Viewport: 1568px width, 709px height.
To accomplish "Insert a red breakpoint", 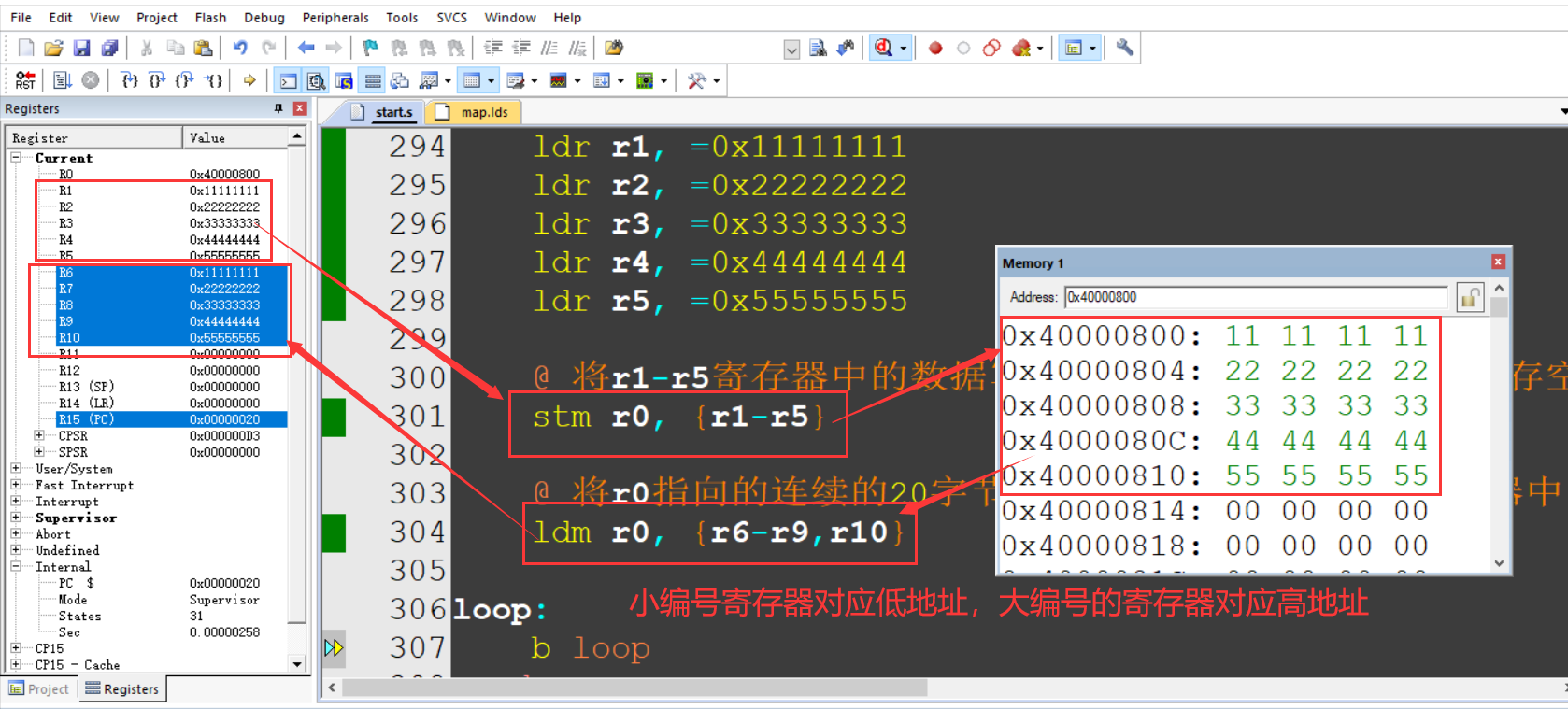I will coord(935,48).
